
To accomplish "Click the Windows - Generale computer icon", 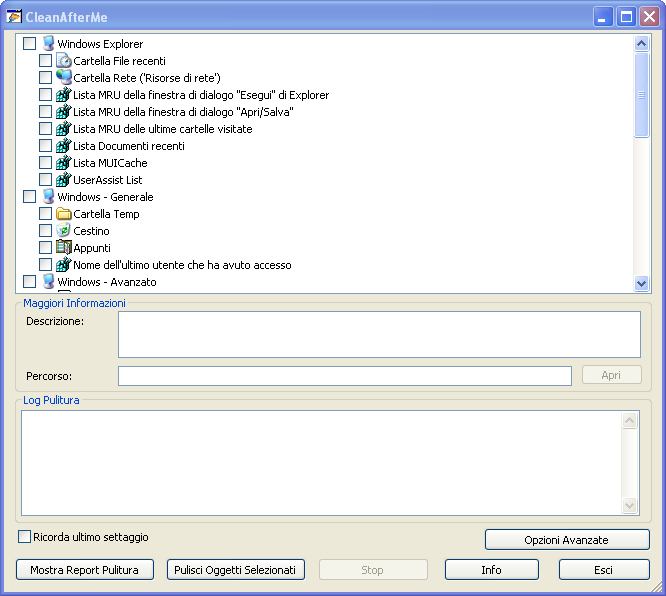I will [x=48, y=196].
